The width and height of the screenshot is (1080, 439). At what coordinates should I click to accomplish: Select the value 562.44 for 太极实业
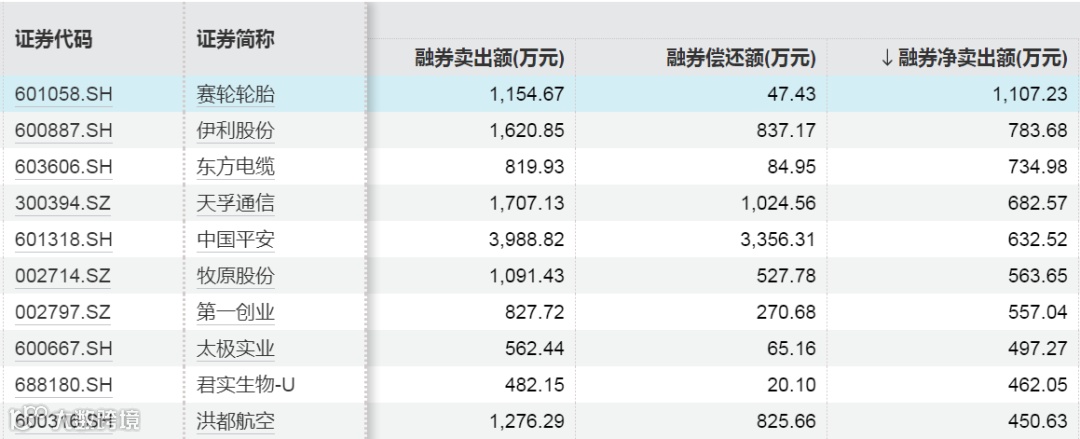pyautogui.click(x=535, y=349)
